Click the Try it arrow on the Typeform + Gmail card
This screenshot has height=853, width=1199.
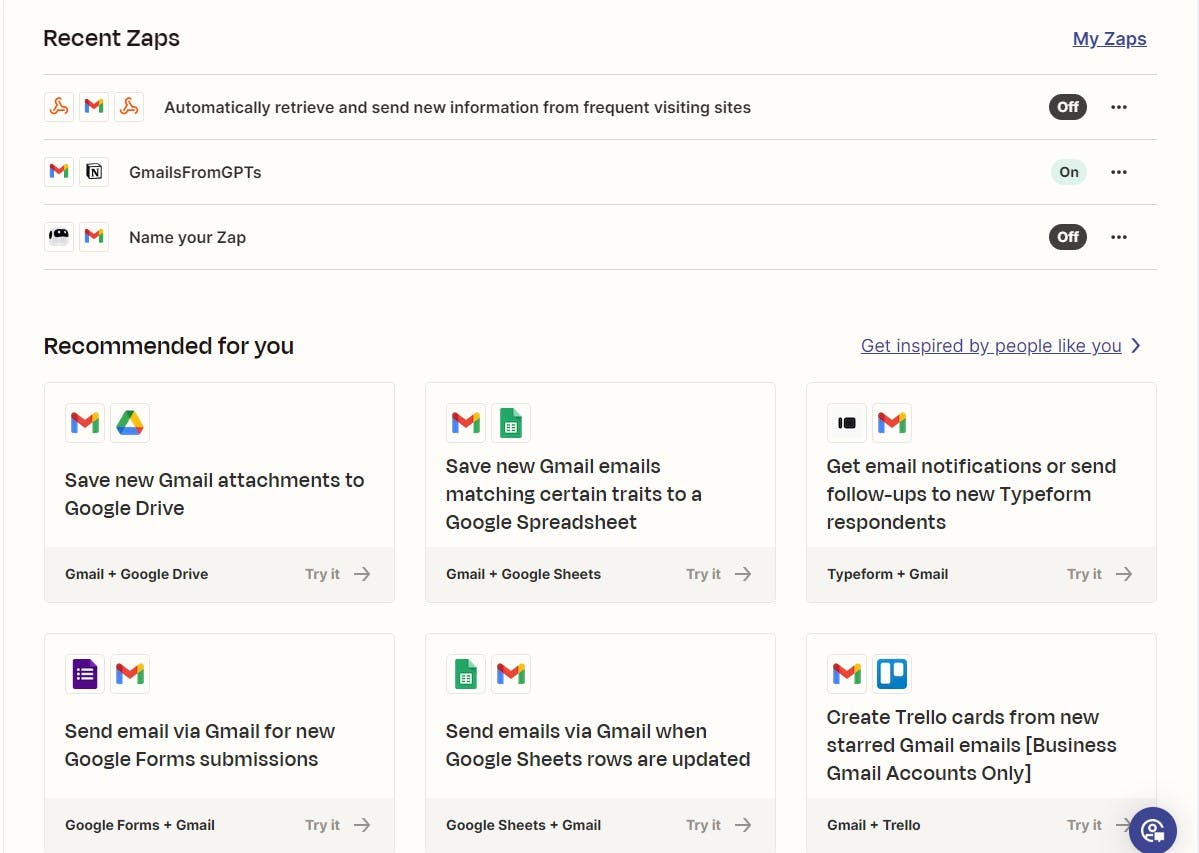1123,574
